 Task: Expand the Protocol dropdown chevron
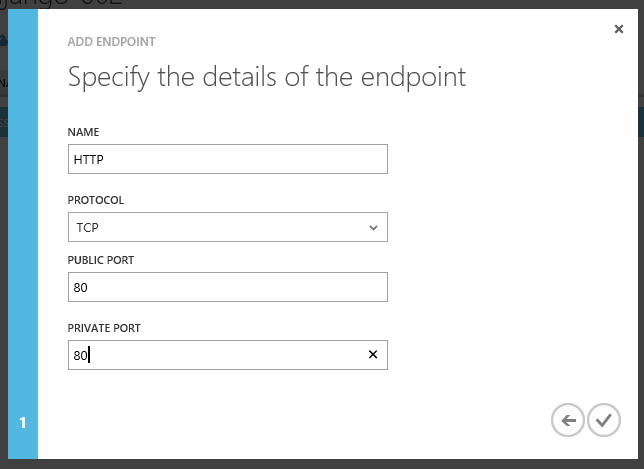(373, 228)
